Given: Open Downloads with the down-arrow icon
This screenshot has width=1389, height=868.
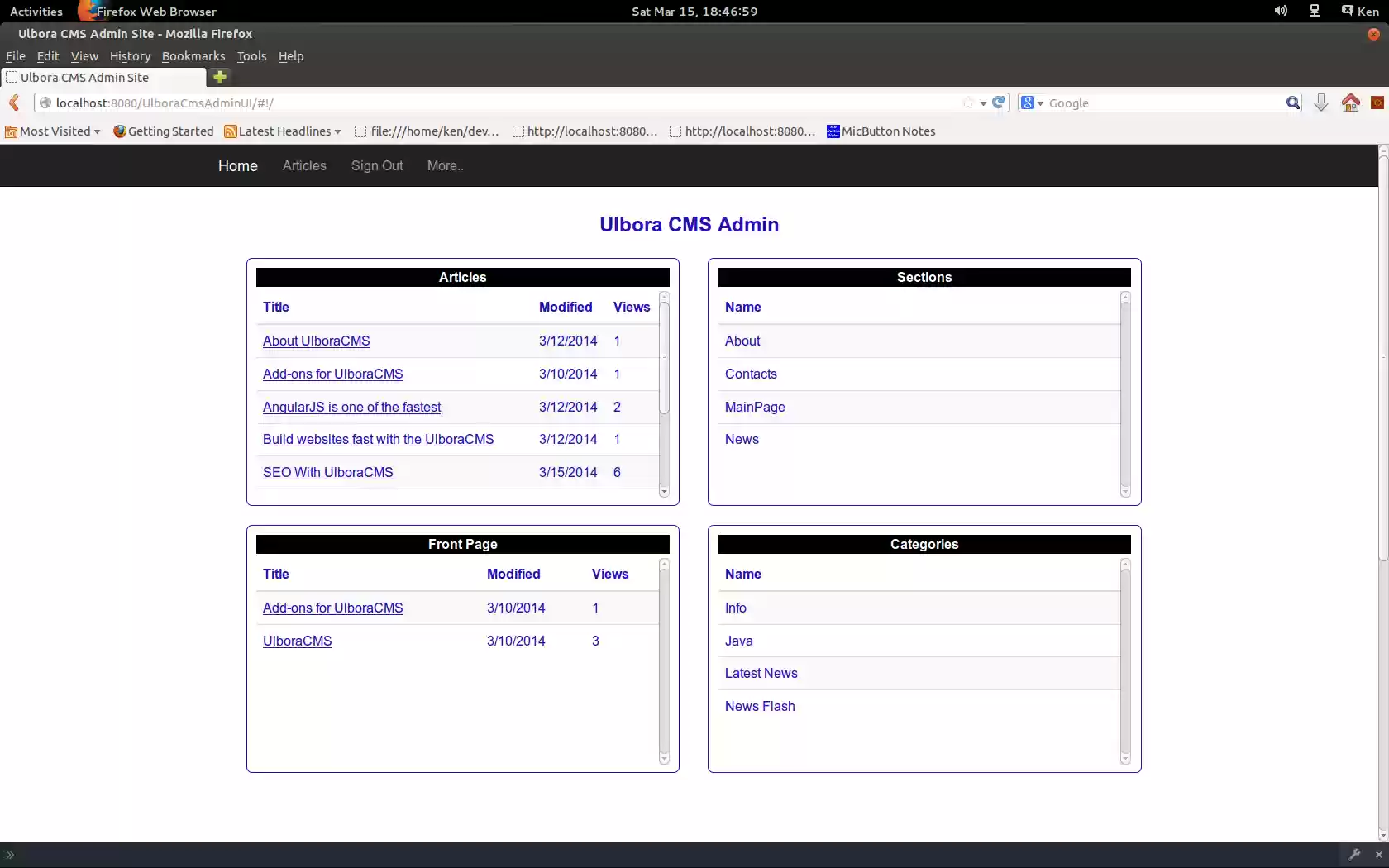Looking at the screenshot, I should (x=1321, y=103).
